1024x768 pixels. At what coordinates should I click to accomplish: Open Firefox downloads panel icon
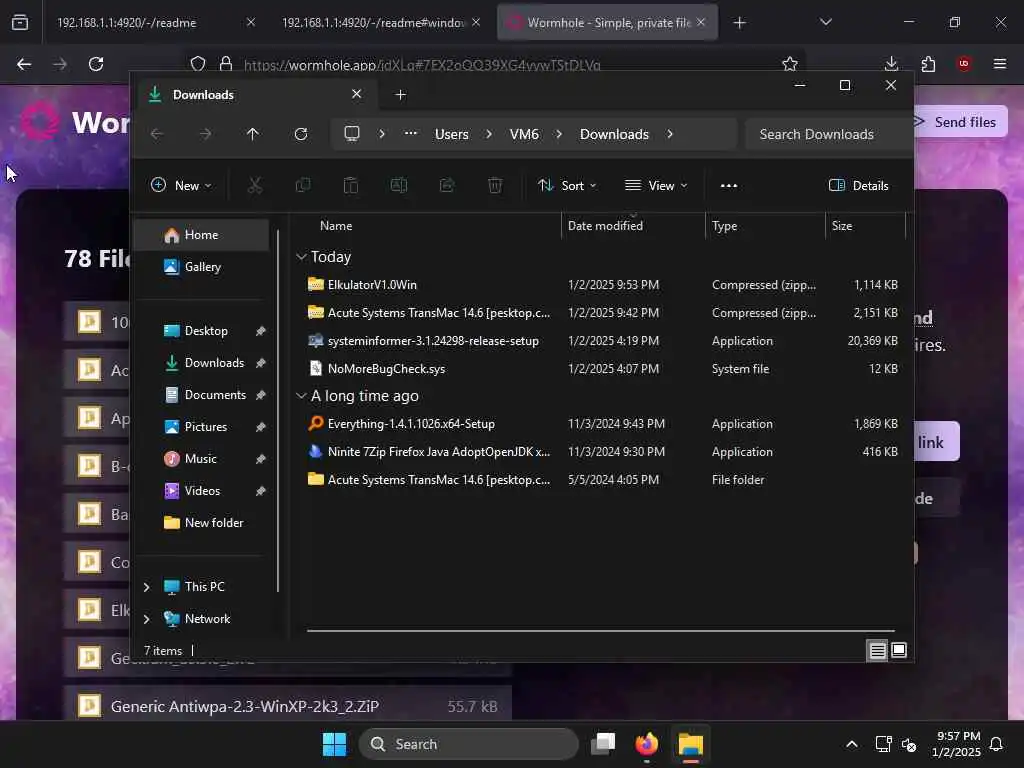click(x=891, y=64)
